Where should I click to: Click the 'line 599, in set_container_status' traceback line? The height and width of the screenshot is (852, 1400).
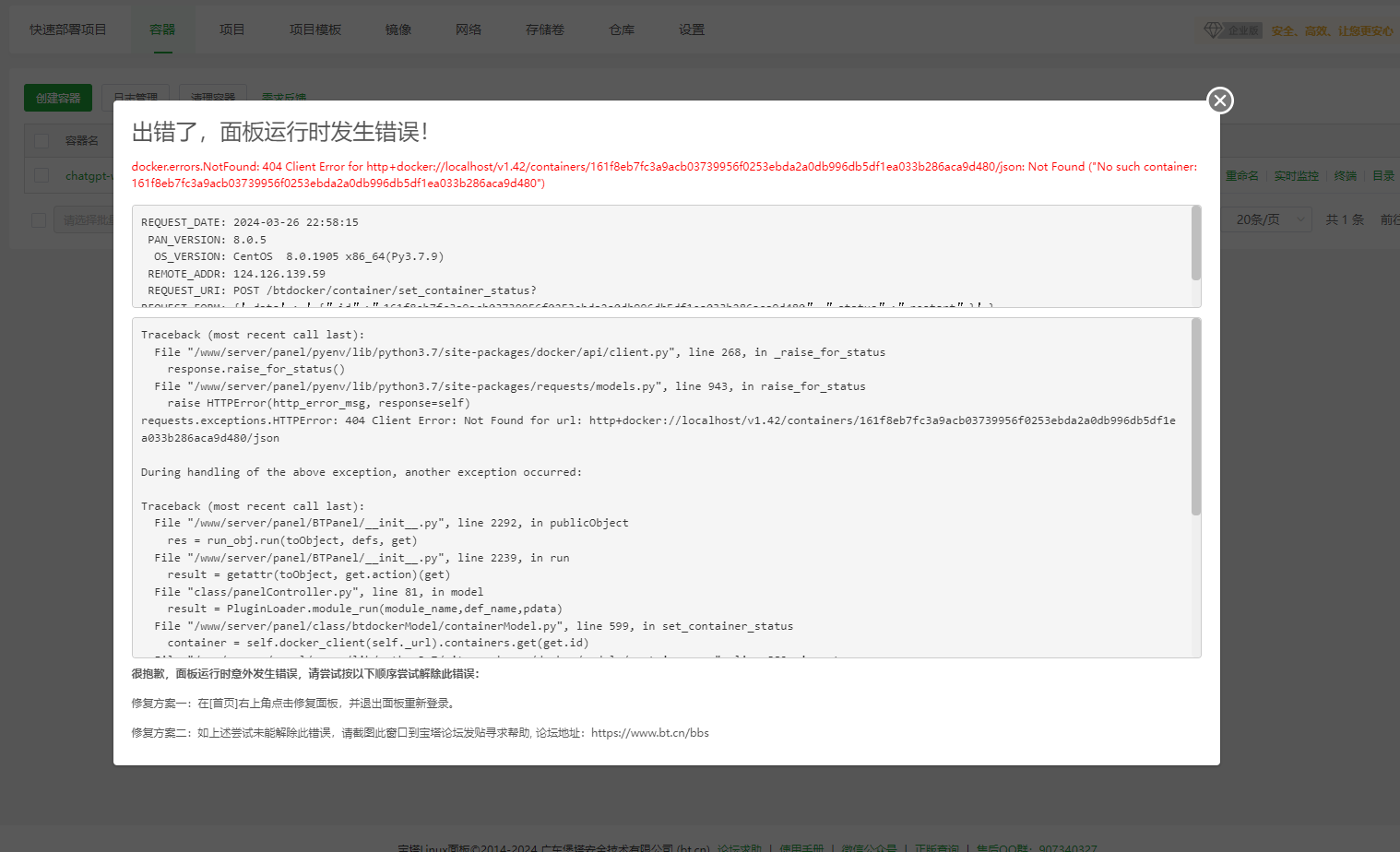[473, 626]
